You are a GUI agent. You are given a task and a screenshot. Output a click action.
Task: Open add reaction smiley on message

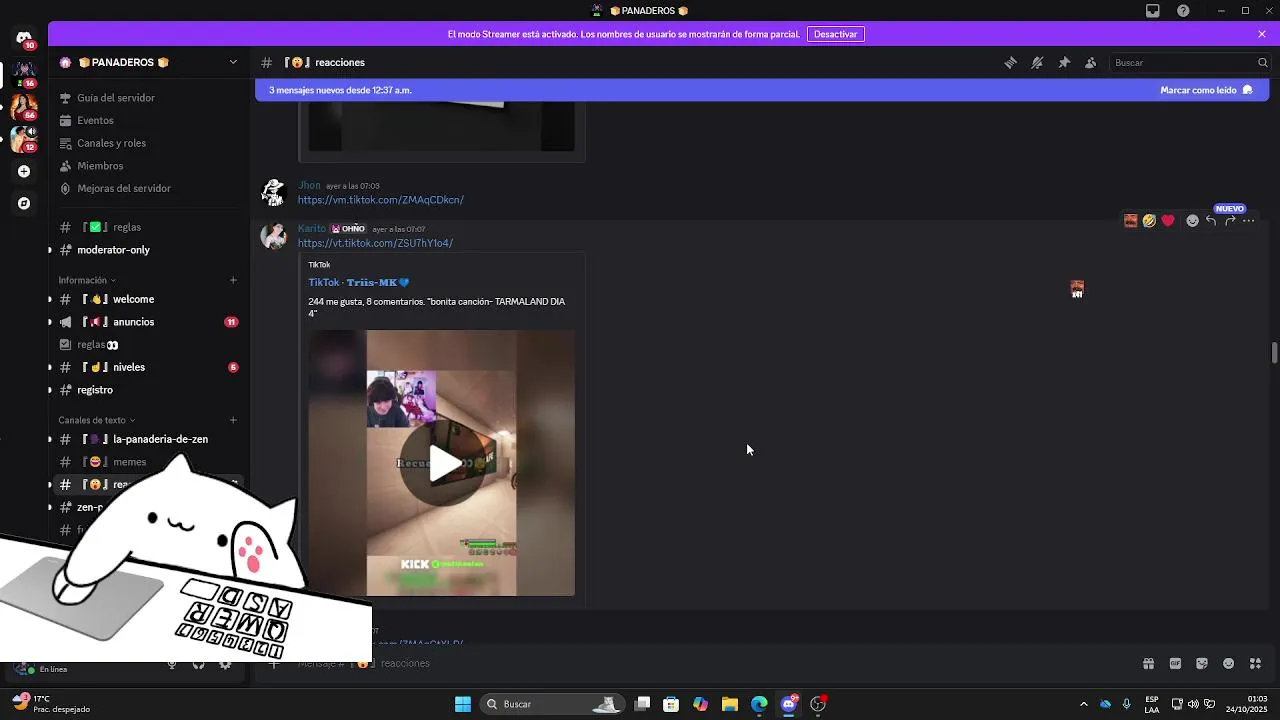(1192, 221)
